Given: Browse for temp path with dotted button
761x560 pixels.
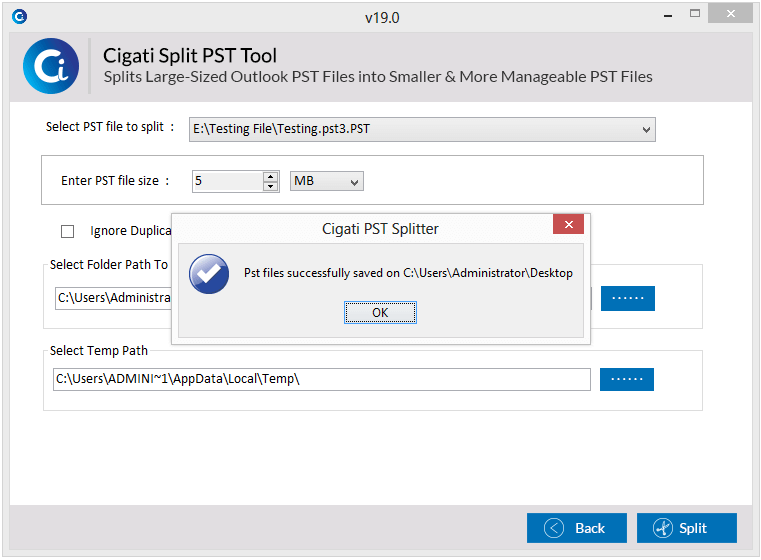Looking at the screenshot, I should click(627, 379).
